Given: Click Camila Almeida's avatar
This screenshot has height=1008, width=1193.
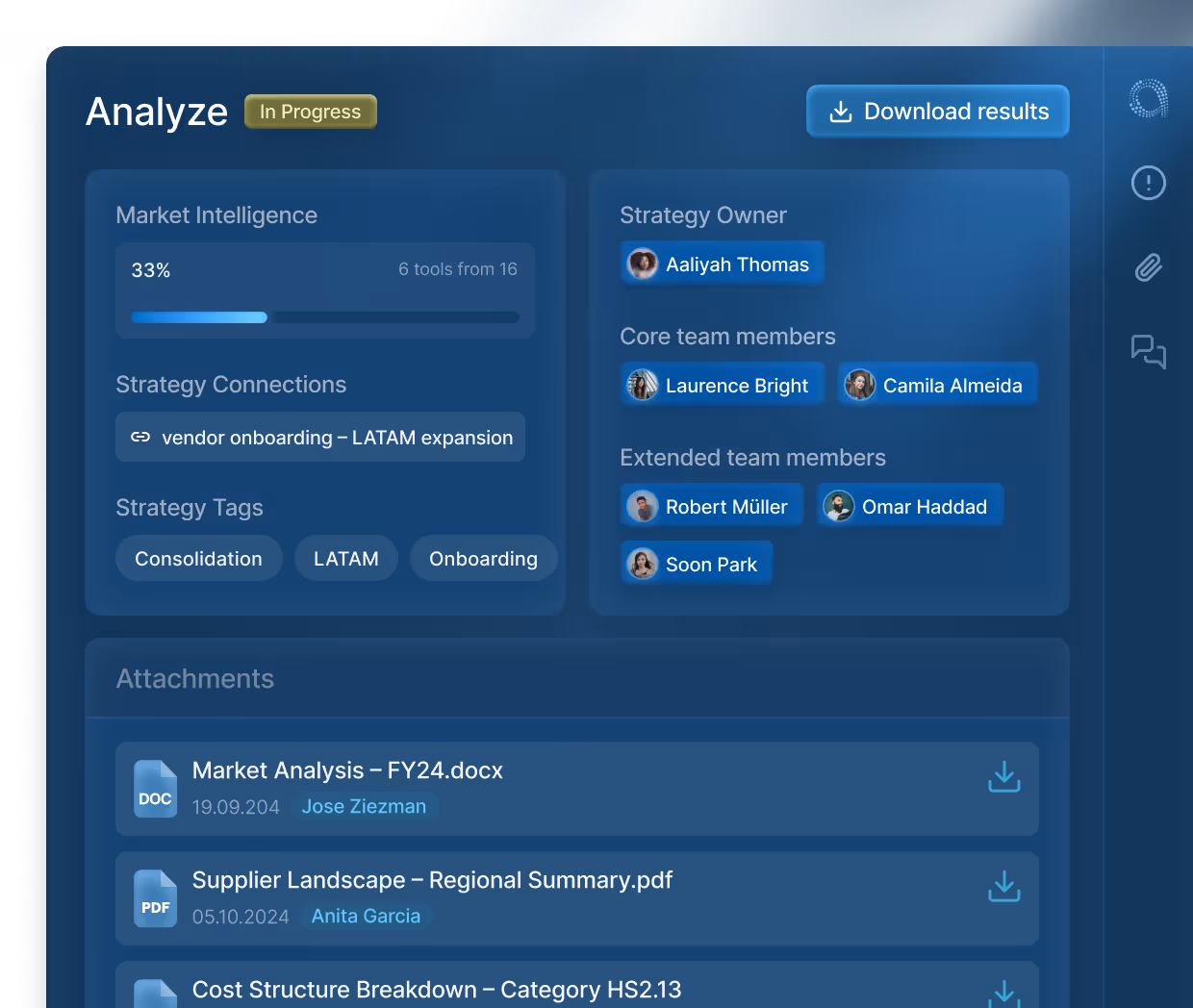Looking at the screenshot, I should point(859,385).
